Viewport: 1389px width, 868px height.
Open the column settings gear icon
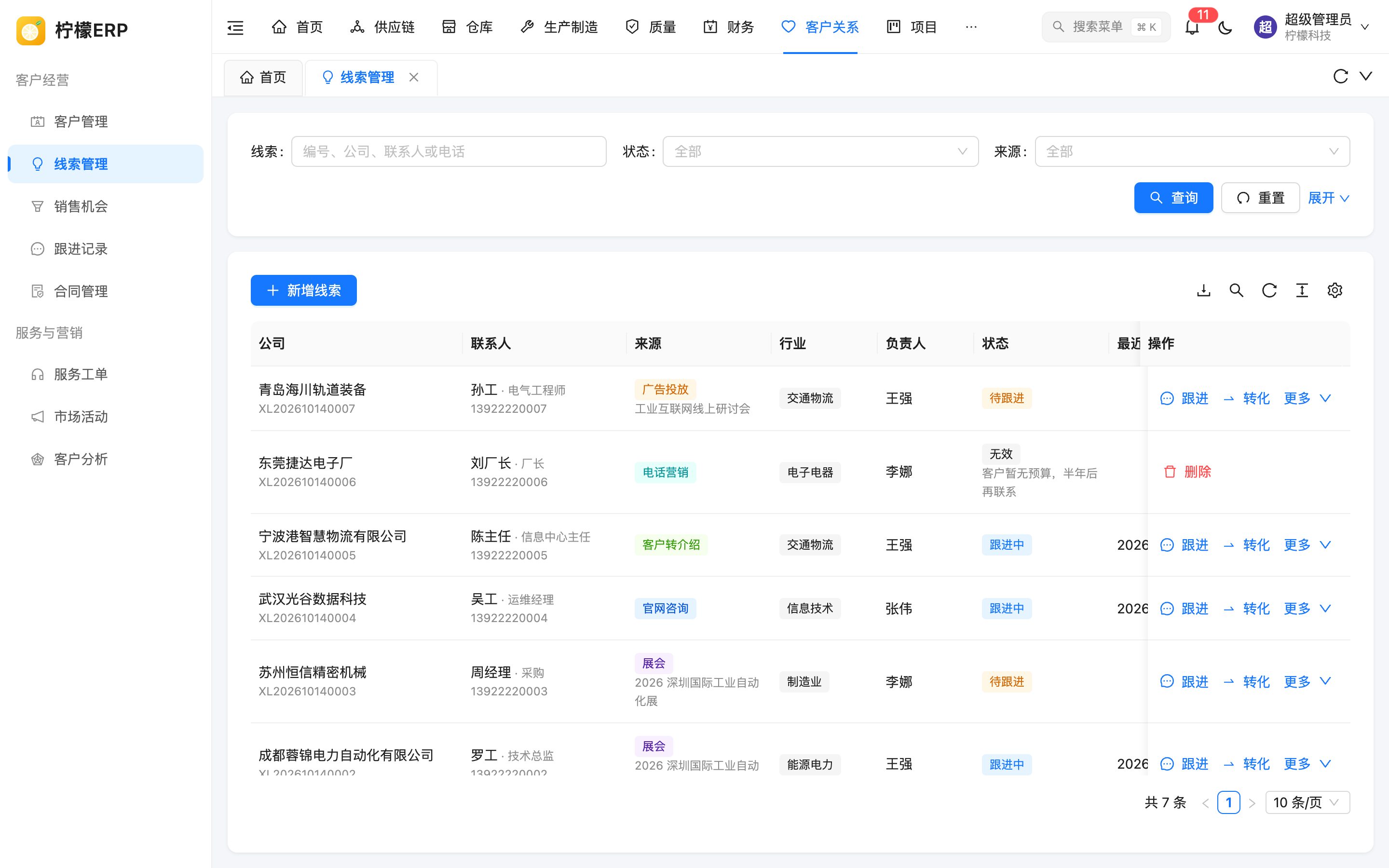(1335, 290)
